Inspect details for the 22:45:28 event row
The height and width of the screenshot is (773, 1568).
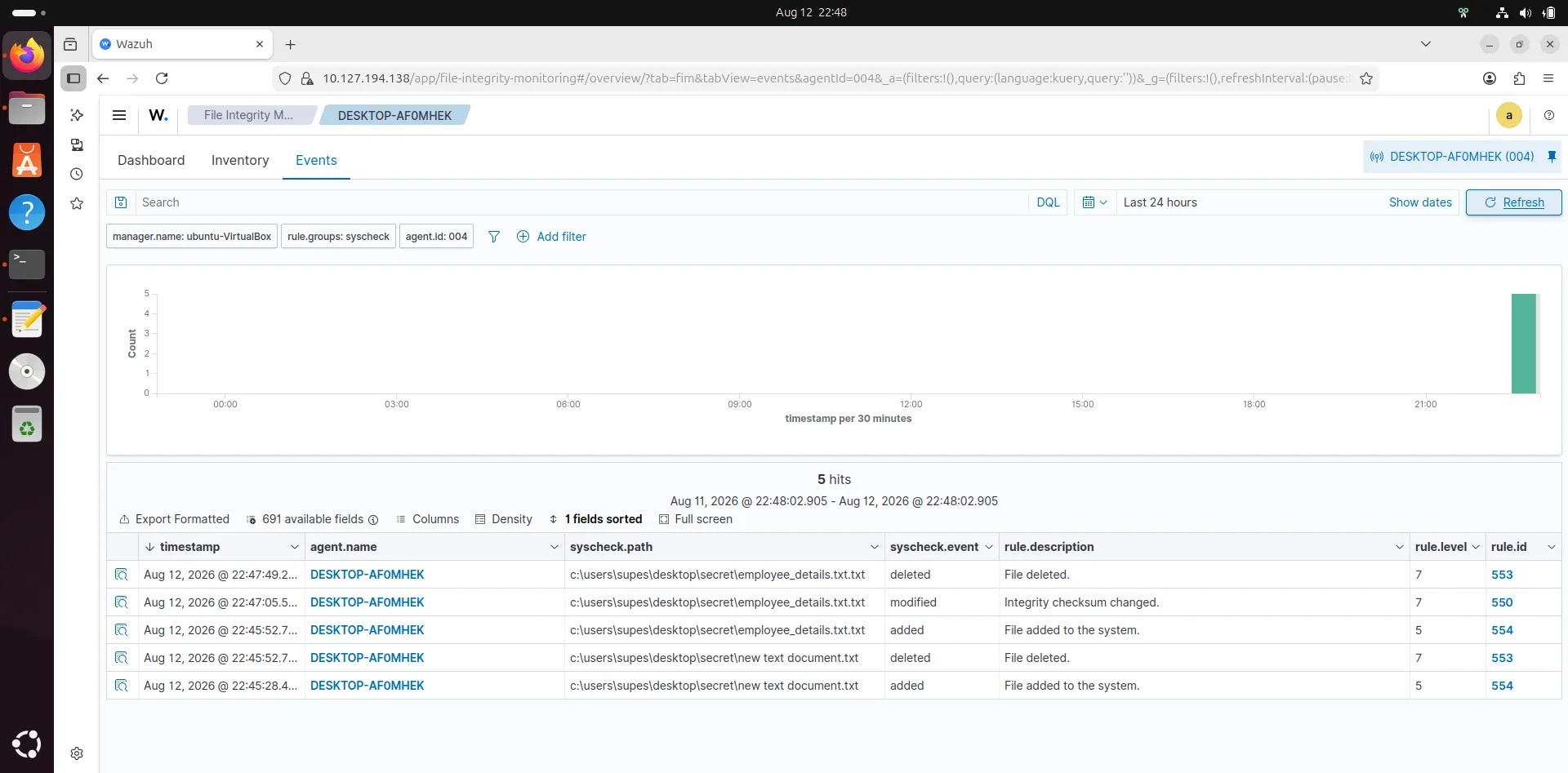[x=122, y=686]
